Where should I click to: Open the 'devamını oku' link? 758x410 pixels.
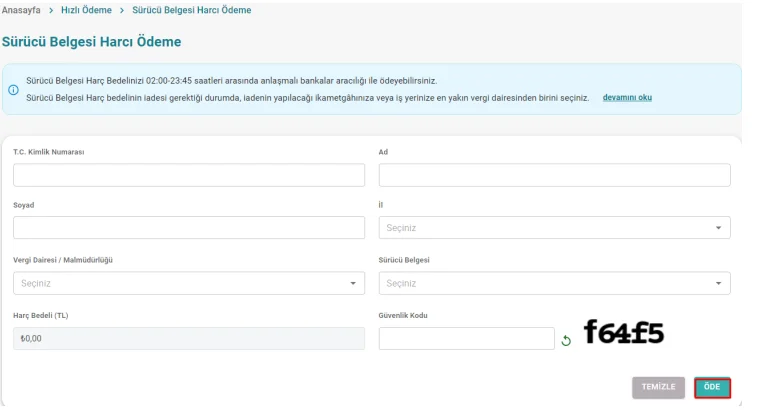(627, 98)
